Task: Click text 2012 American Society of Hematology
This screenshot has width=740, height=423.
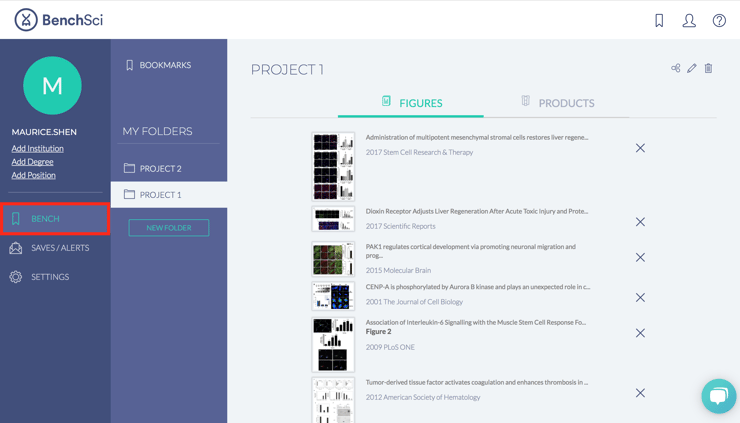Action: pos(422,398)
